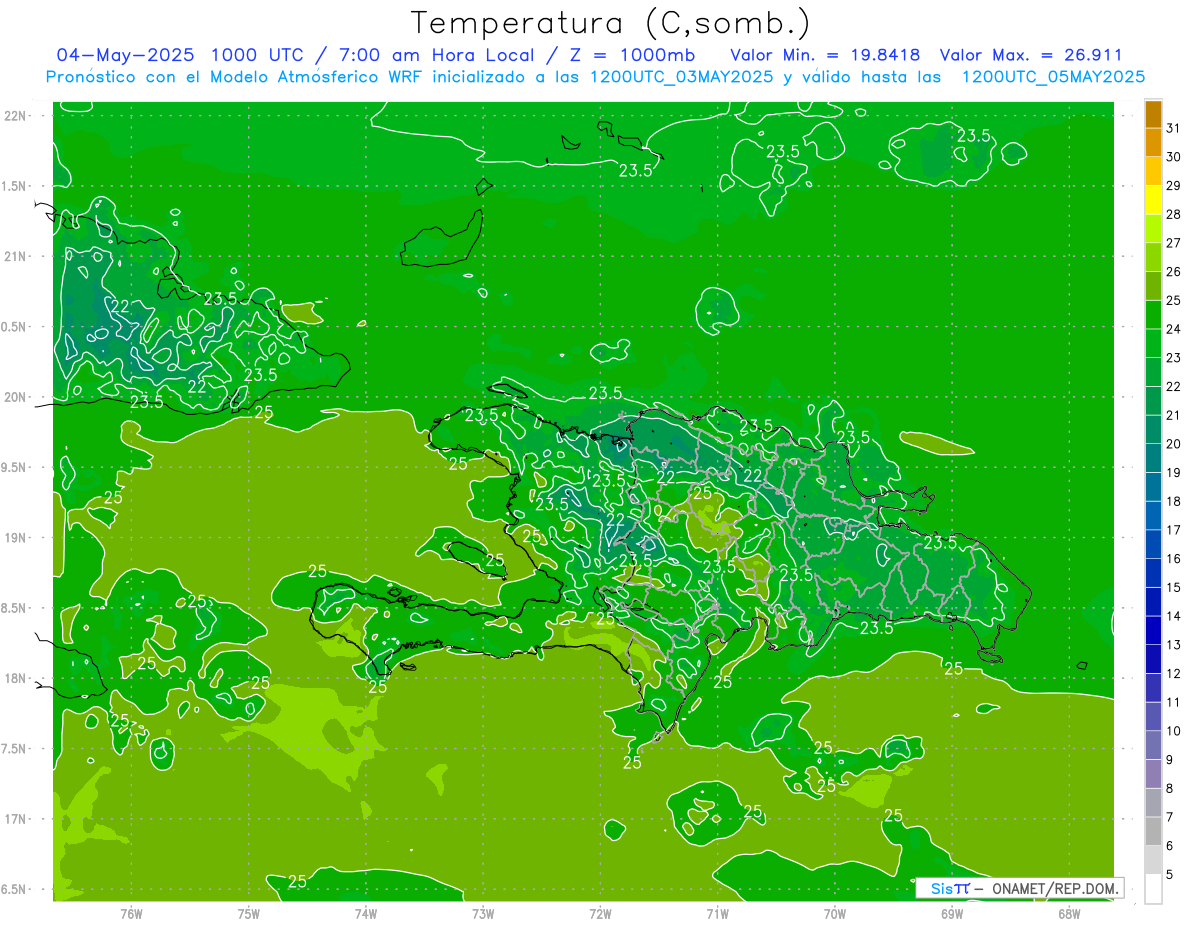
Task: Click the "70W" longitude axis label
Action: tap(835, 914)
